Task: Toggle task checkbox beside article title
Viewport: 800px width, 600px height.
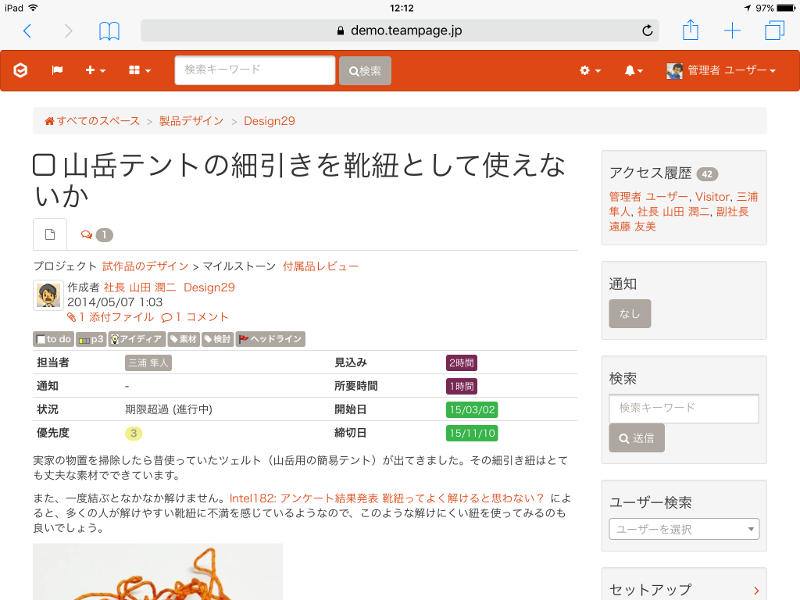Action: (x=44, y=165)
